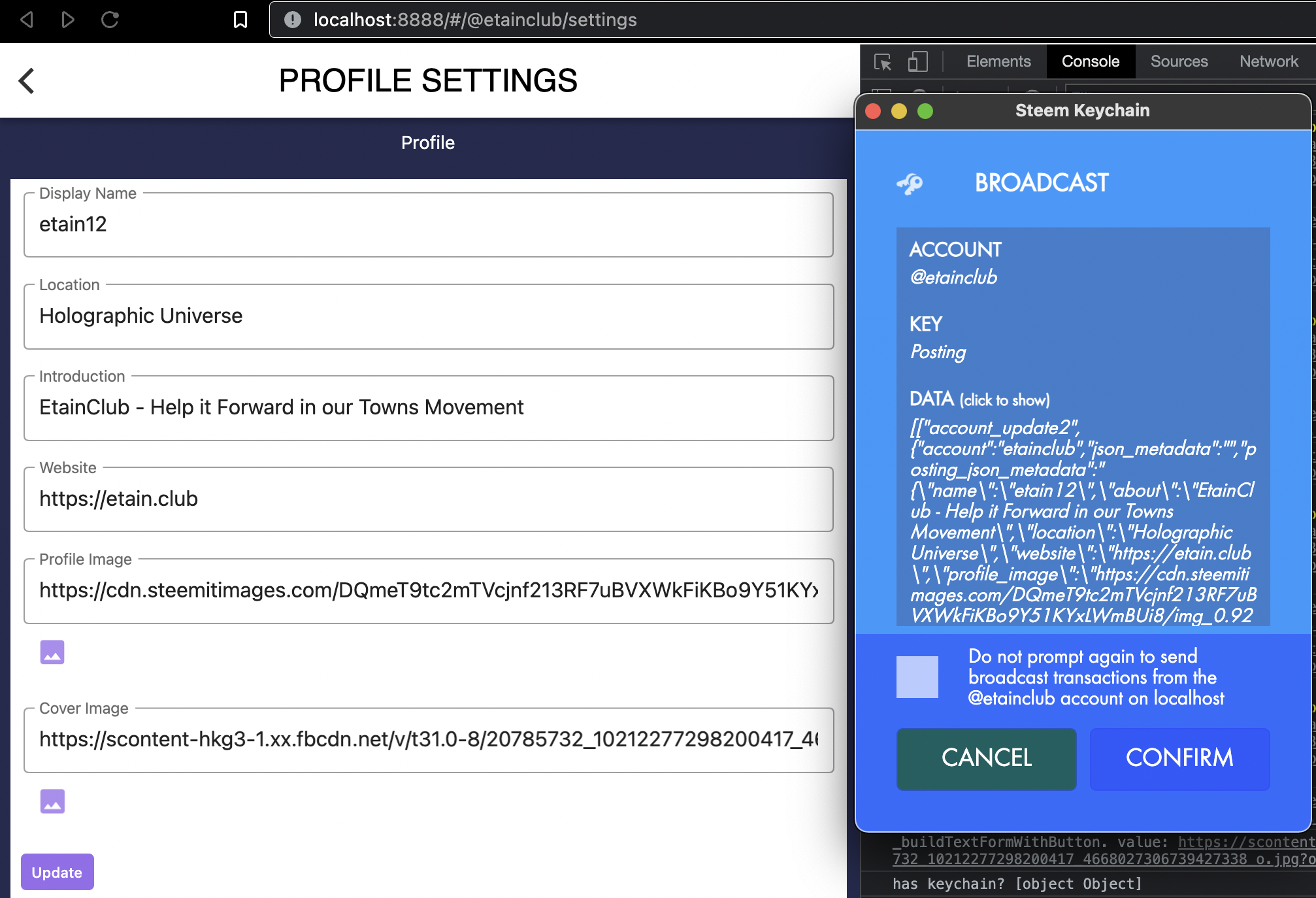Click the Profile Image upload icon
The width and height of the screenshot is (1316, 898).
[x=52, y=652]
